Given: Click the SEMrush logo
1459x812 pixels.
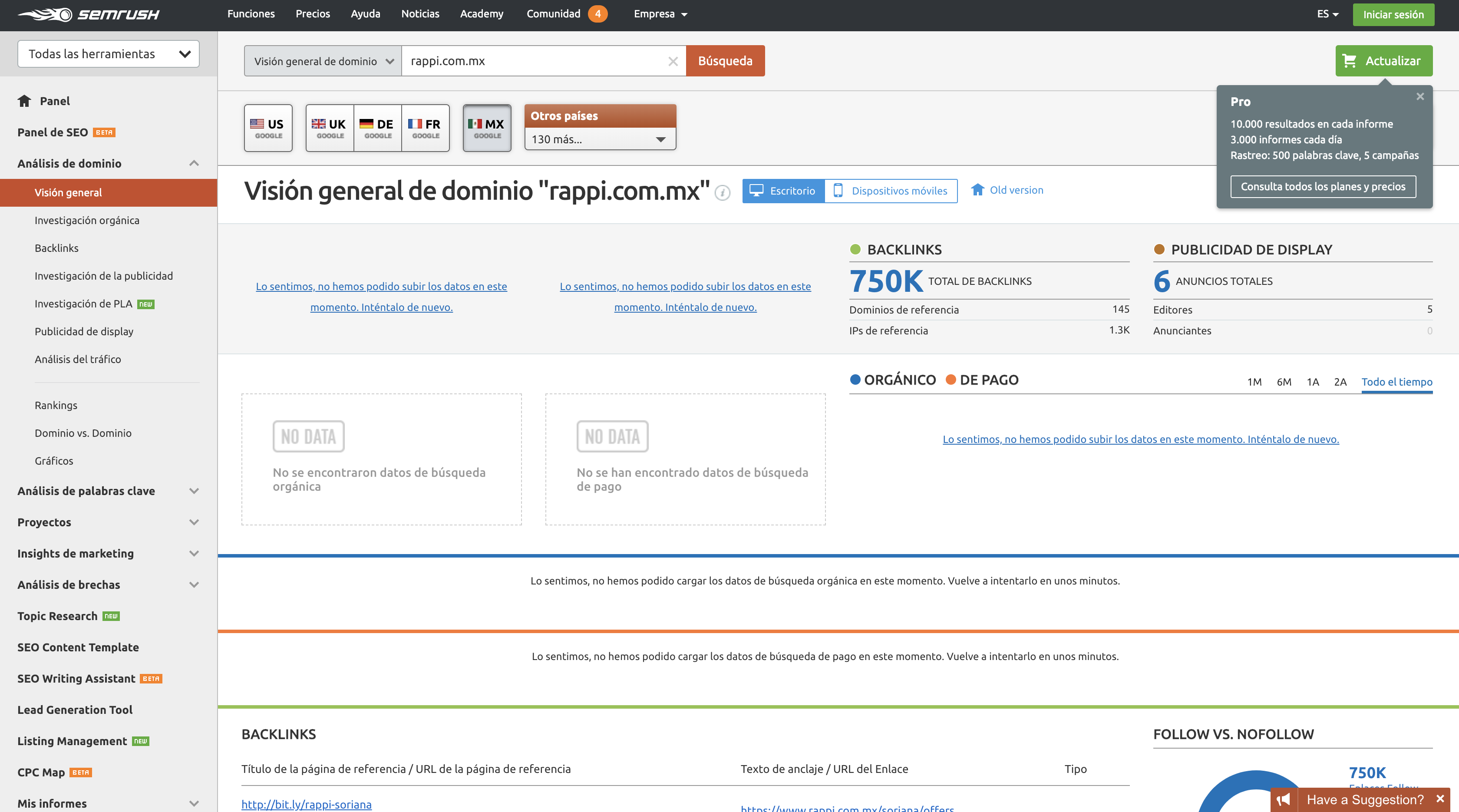Looking at the screenshot, I should (x=88, y=14).
